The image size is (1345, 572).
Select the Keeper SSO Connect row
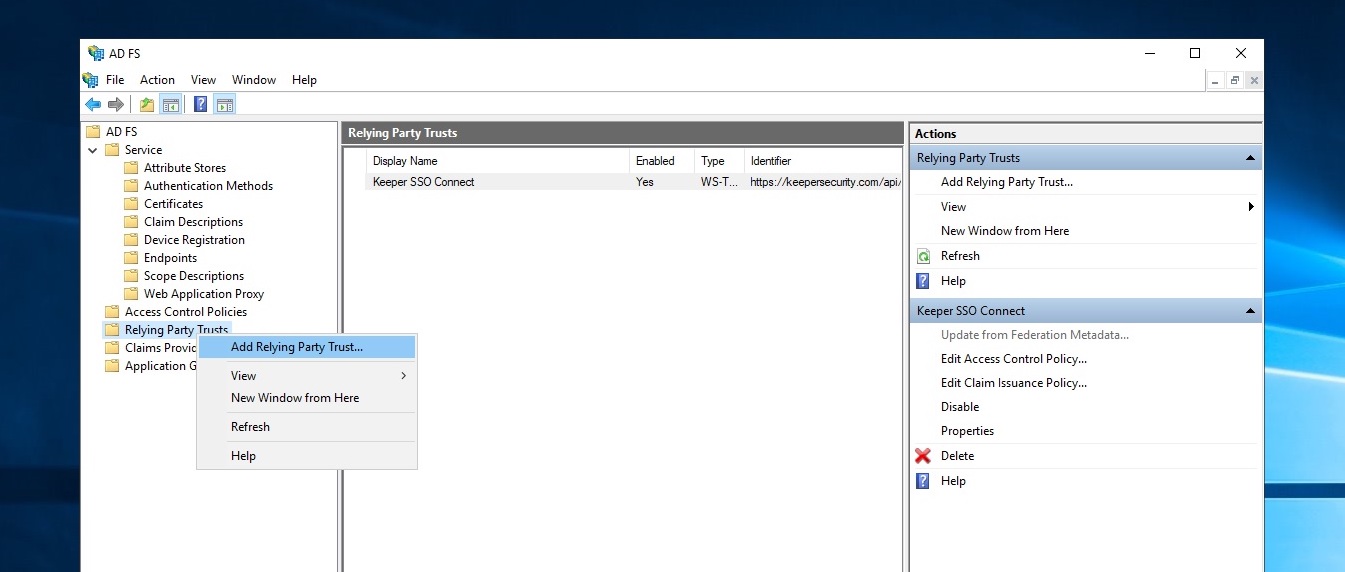click(424, 182)
